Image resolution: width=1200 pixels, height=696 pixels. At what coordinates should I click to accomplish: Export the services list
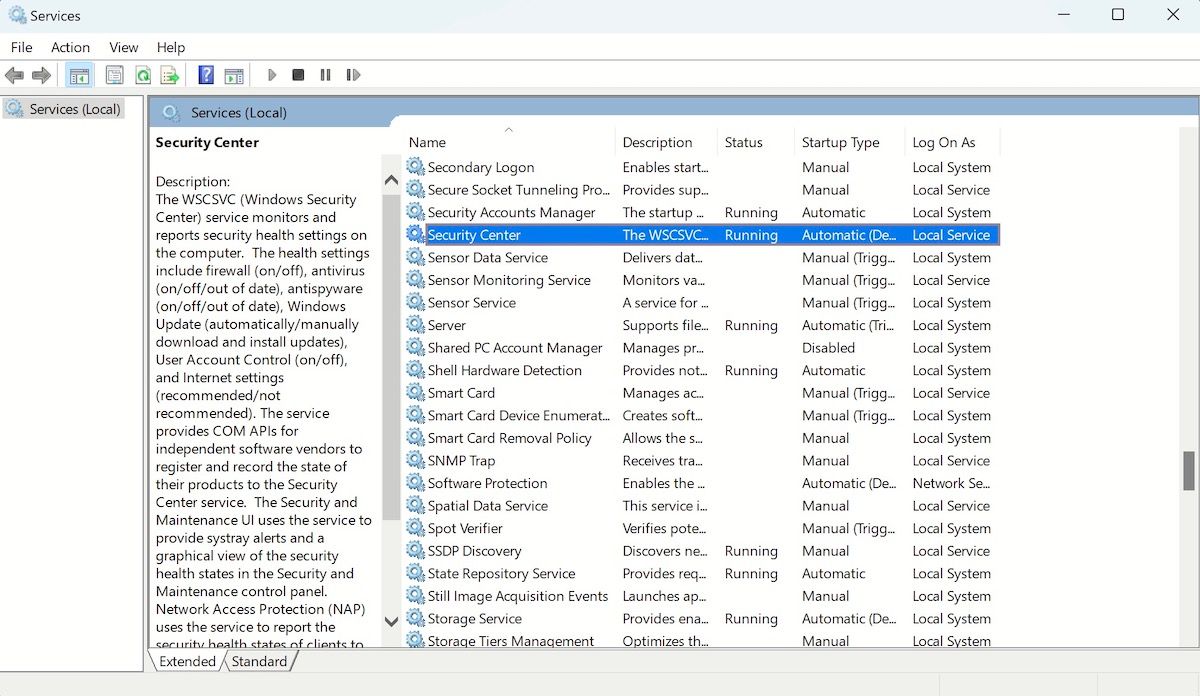point(170,74)
